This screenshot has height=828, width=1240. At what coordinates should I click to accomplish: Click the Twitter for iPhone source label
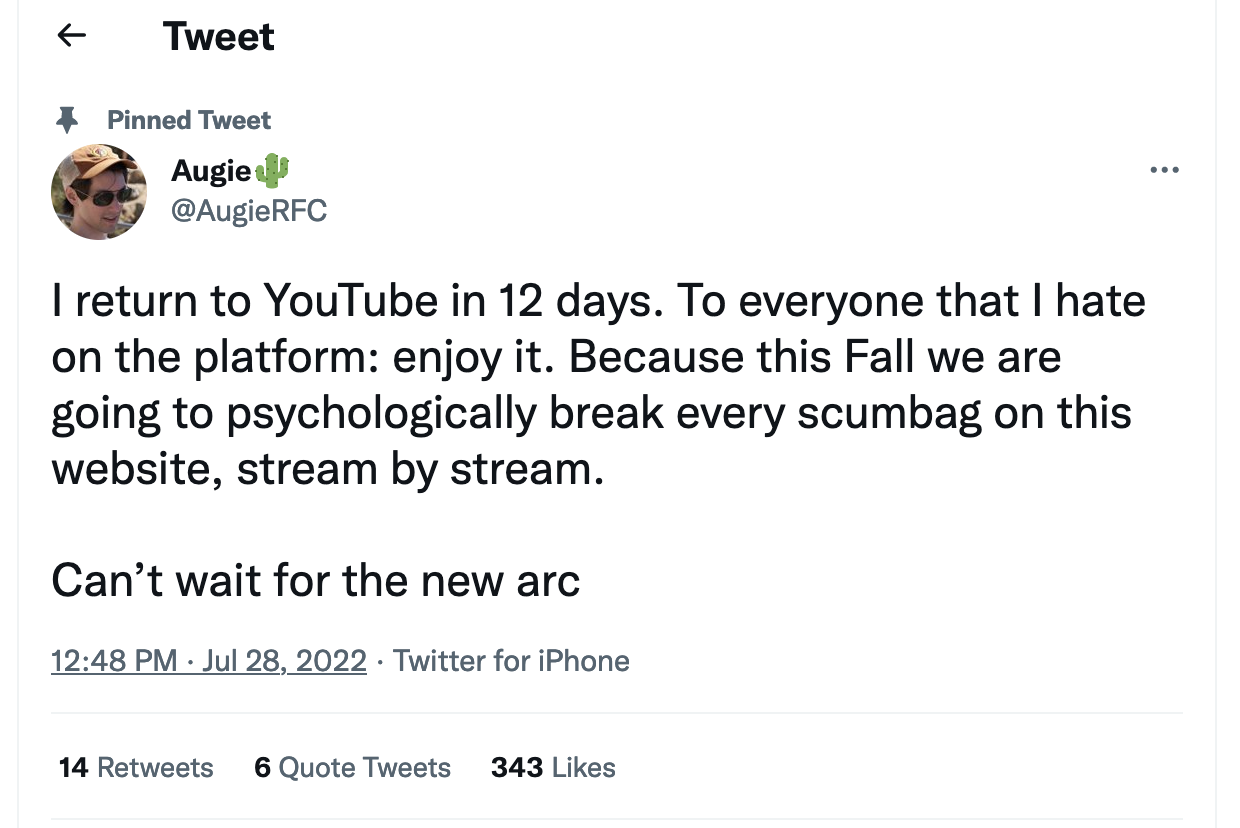511,661
